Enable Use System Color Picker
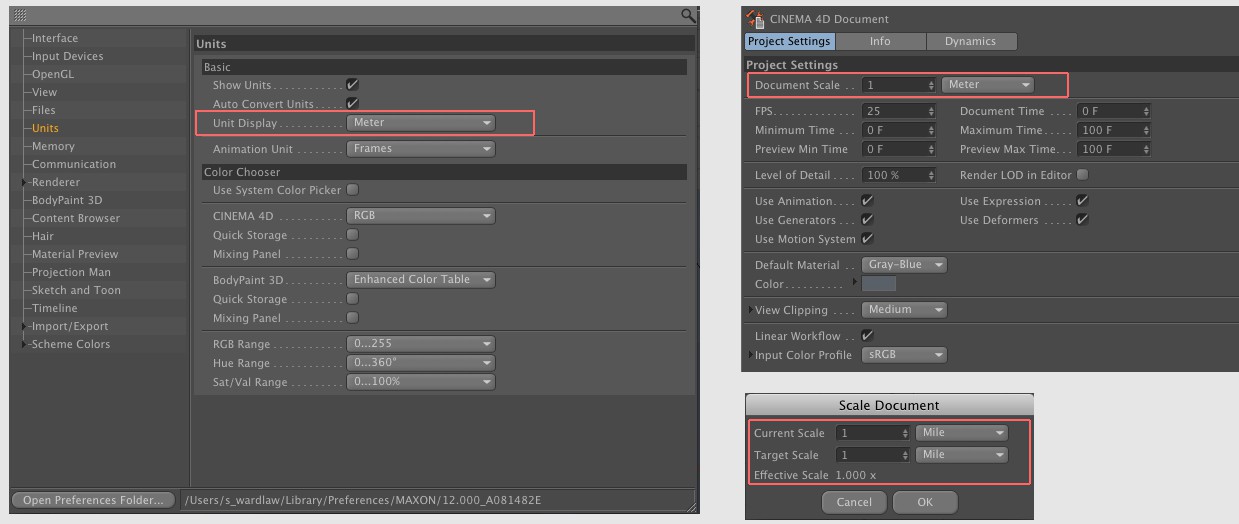1239x524 pixels. (x=352, y=190)
